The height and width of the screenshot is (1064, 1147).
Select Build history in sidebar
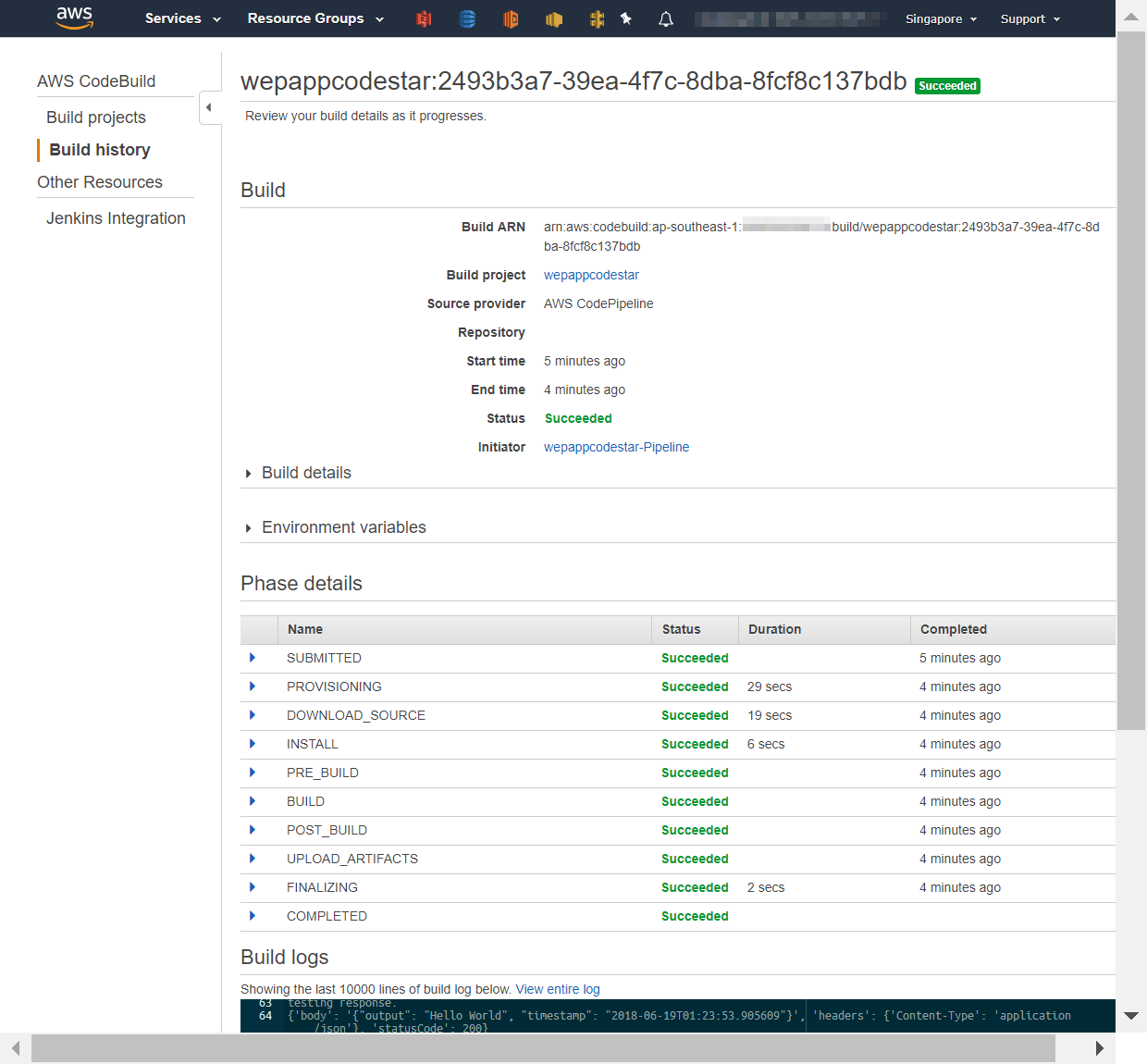[x=100, y=150]
